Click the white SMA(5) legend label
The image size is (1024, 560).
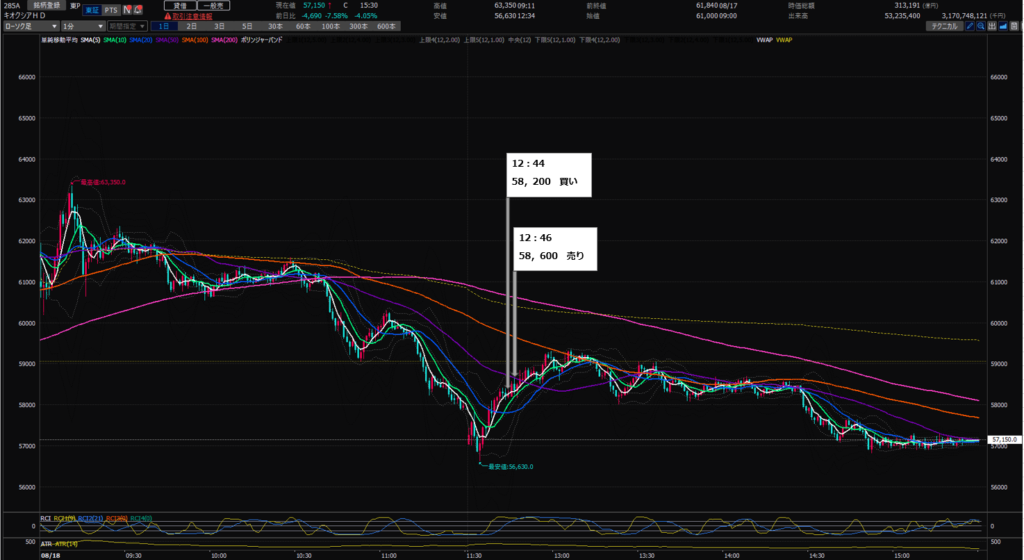[x=90, y=40]
